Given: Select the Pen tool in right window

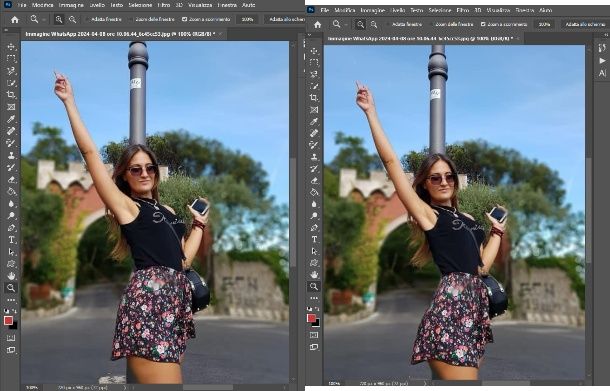Looking at the screenshot, I should click(314, 228).
